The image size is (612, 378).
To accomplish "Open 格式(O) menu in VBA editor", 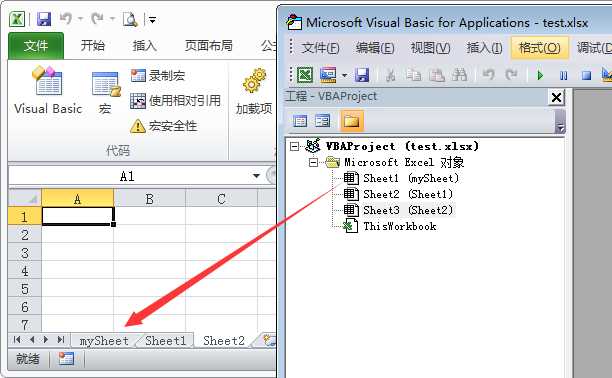I will coord(539,48).
